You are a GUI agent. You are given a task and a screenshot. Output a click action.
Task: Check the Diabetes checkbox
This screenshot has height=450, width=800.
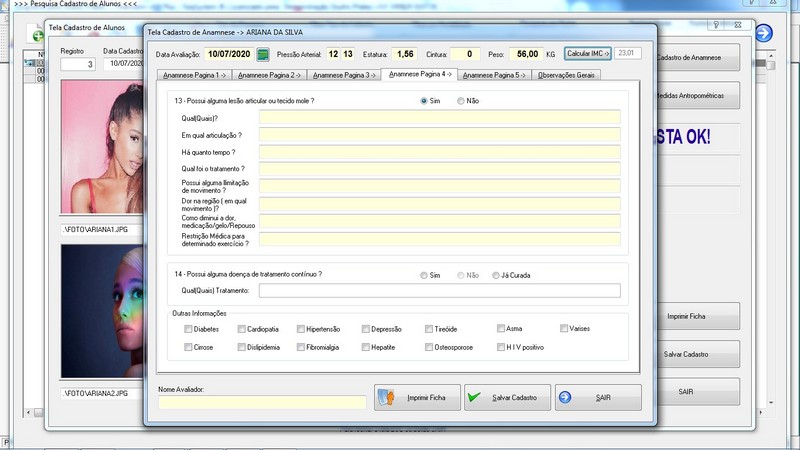tap(188, 329)
